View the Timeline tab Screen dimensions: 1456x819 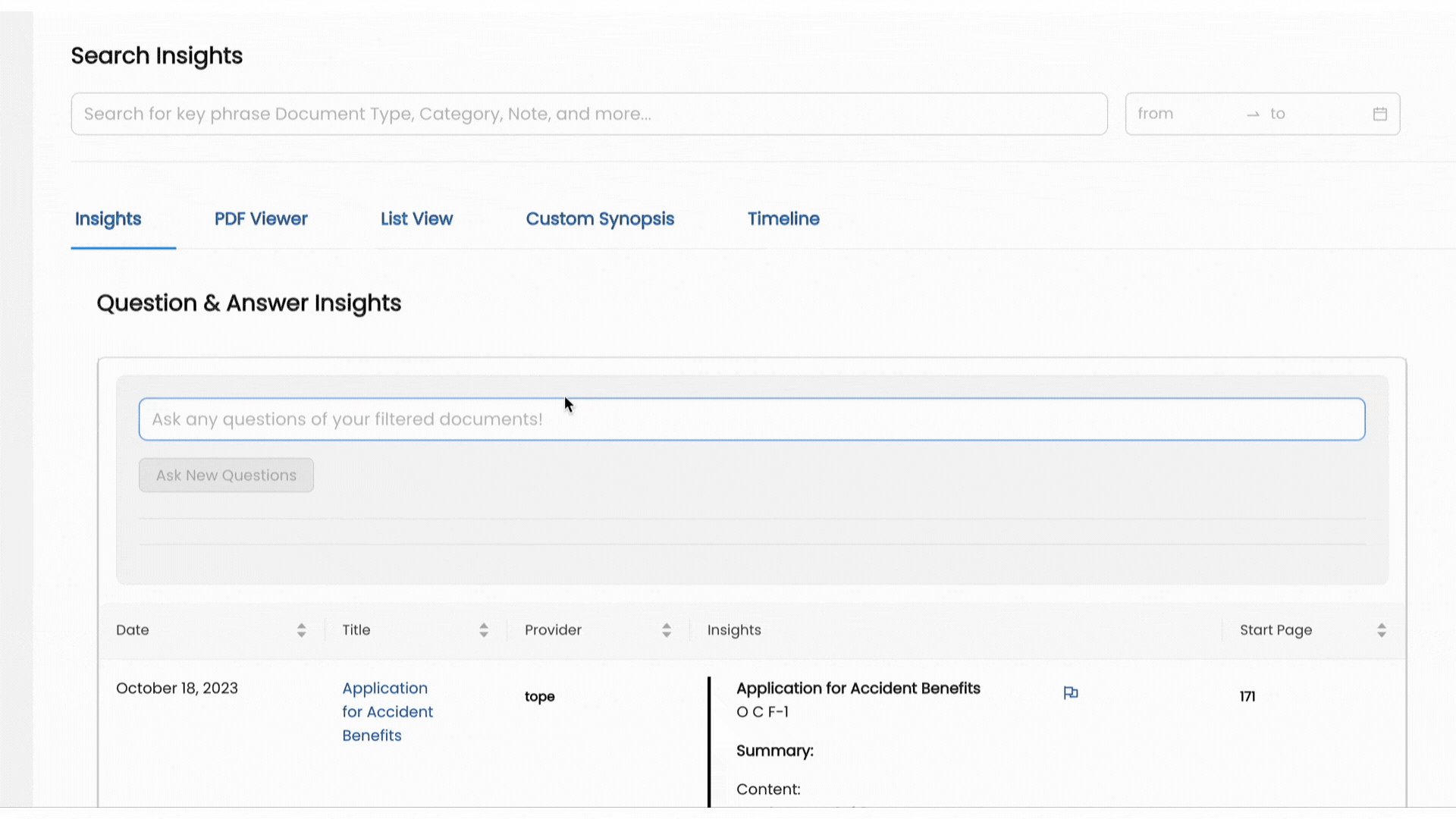(783, 218)
